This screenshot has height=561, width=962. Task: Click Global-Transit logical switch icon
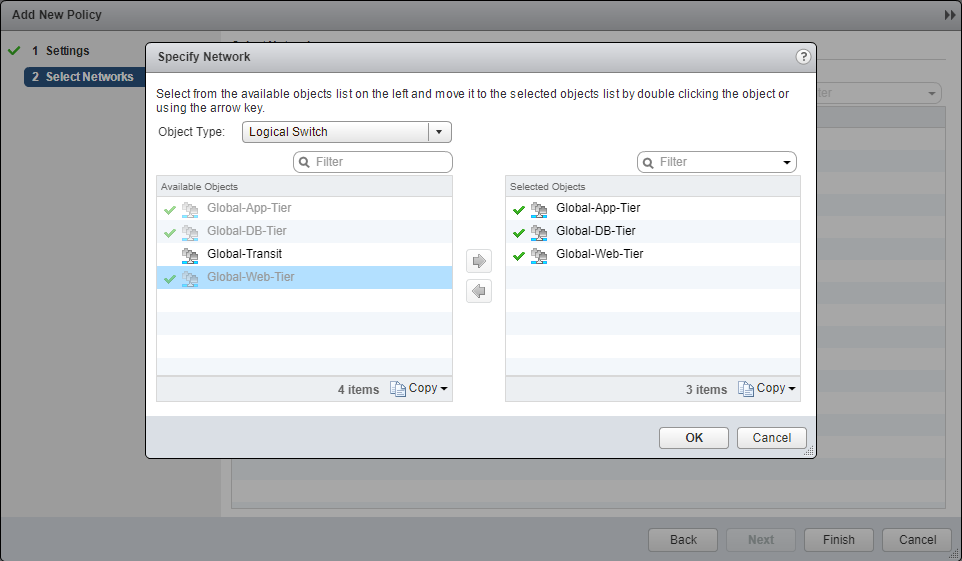point(190,254)
